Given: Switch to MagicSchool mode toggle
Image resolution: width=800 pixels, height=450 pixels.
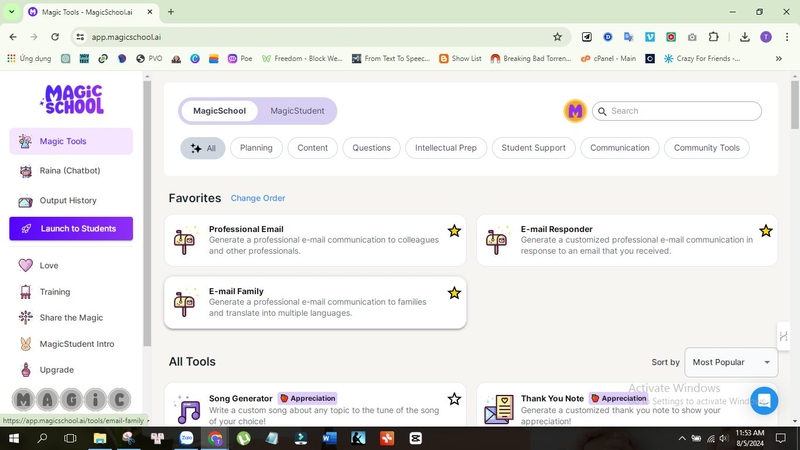Looking at the screenshot, I should (219, 111).
